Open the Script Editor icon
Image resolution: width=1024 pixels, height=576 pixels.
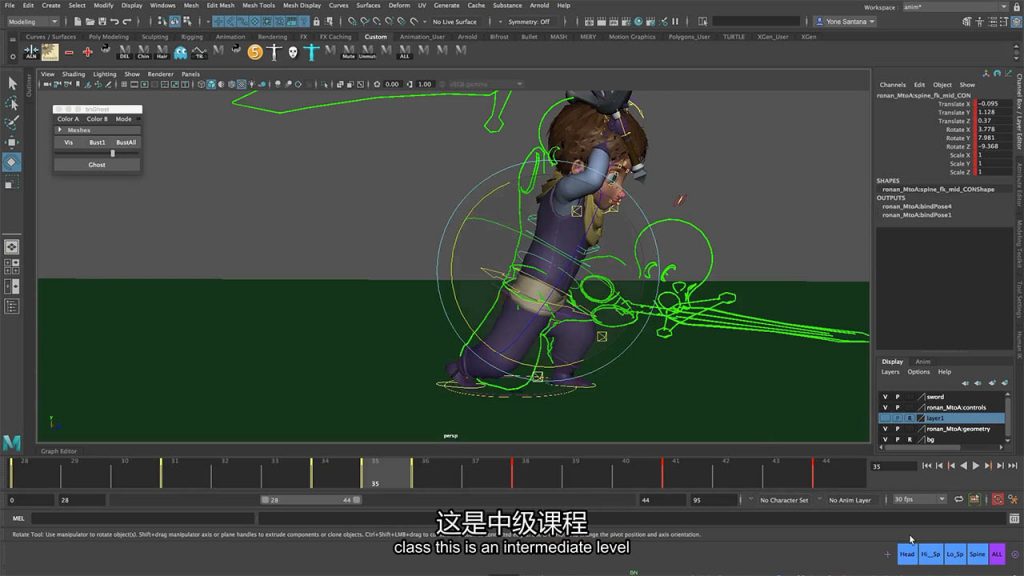[1014, 519]
